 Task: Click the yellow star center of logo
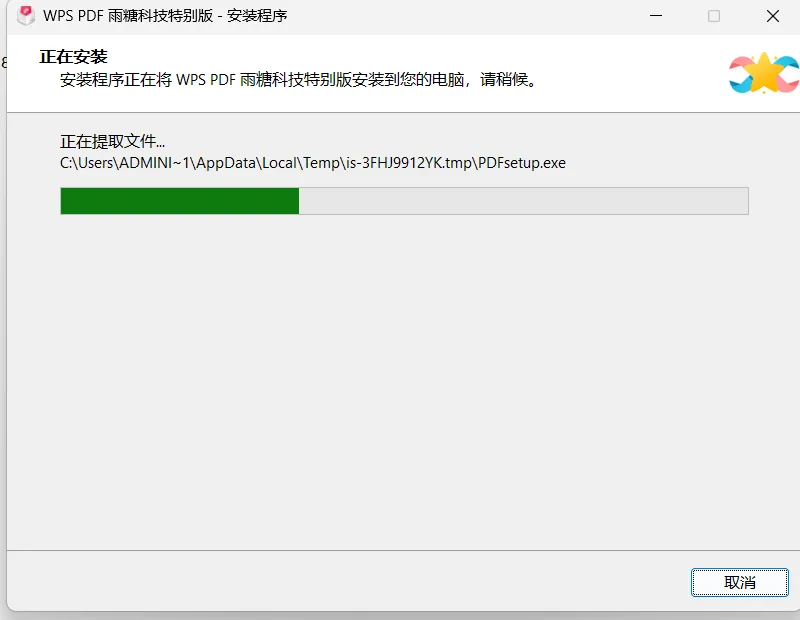(x=764, y=73)
